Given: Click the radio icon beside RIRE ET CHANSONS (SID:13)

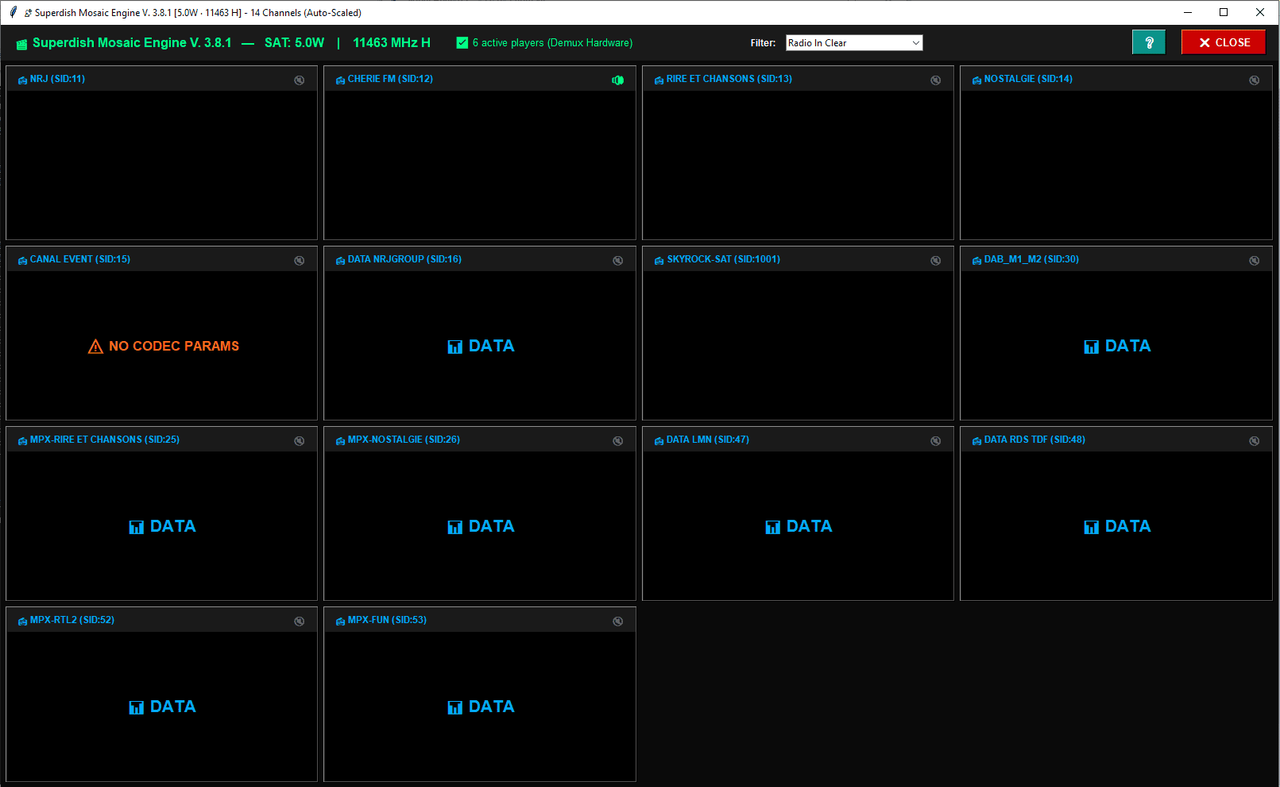Looking at the screenshot, I should (x=659, y=80).
